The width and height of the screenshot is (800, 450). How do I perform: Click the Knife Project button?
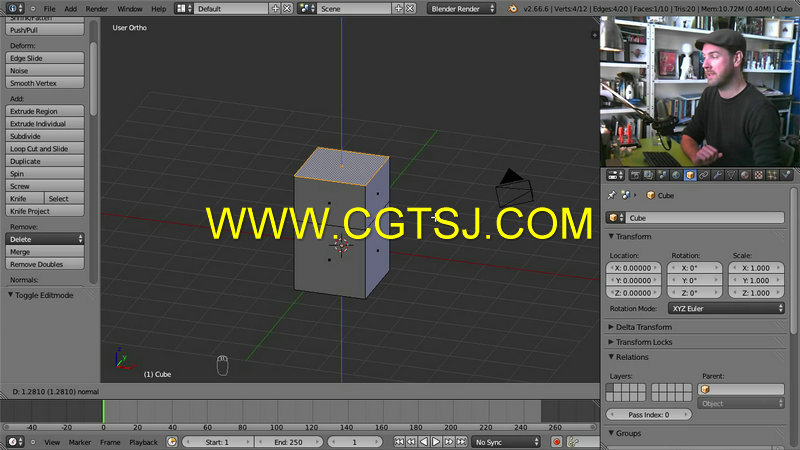pyautogui.click(x=45, y=211)
